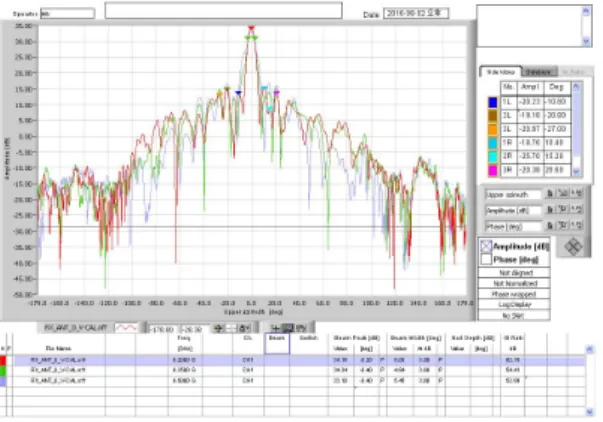Open format options for the Amplitude [dB] axis

[x=576, y=210]
